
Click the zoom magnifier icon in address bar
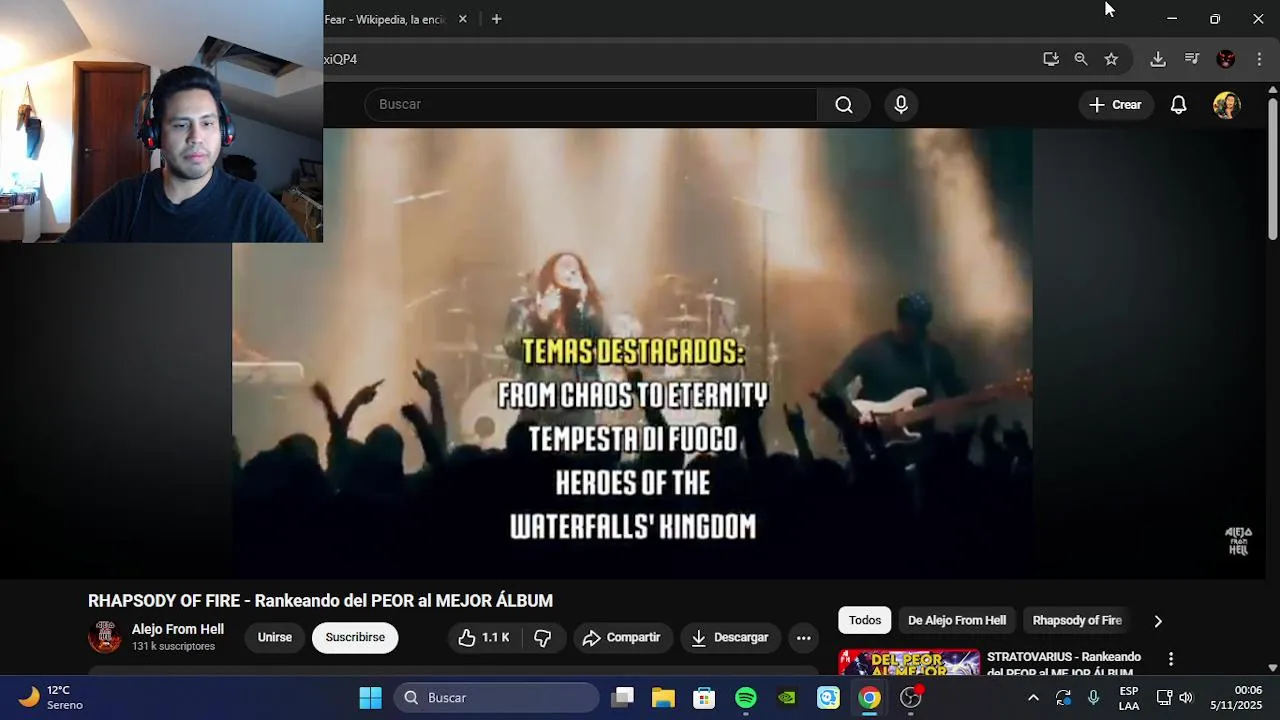[x=1081, y=59]
